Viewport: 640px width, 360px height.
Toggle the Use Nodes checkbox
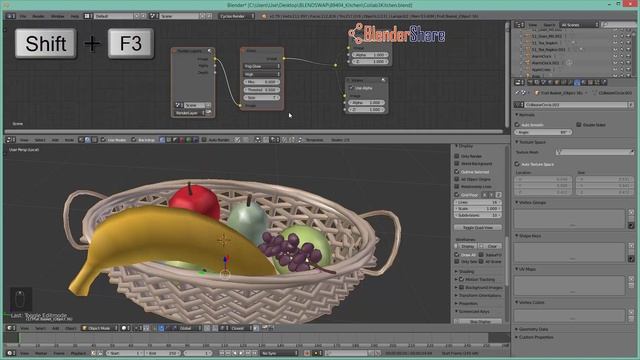click(103, 140)
